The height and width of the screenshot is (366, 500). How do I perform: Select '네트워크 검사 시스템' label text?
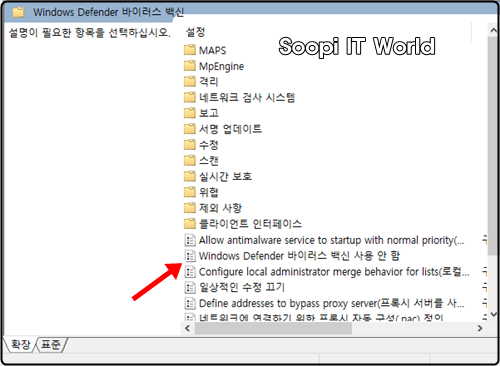pos(247,97)
